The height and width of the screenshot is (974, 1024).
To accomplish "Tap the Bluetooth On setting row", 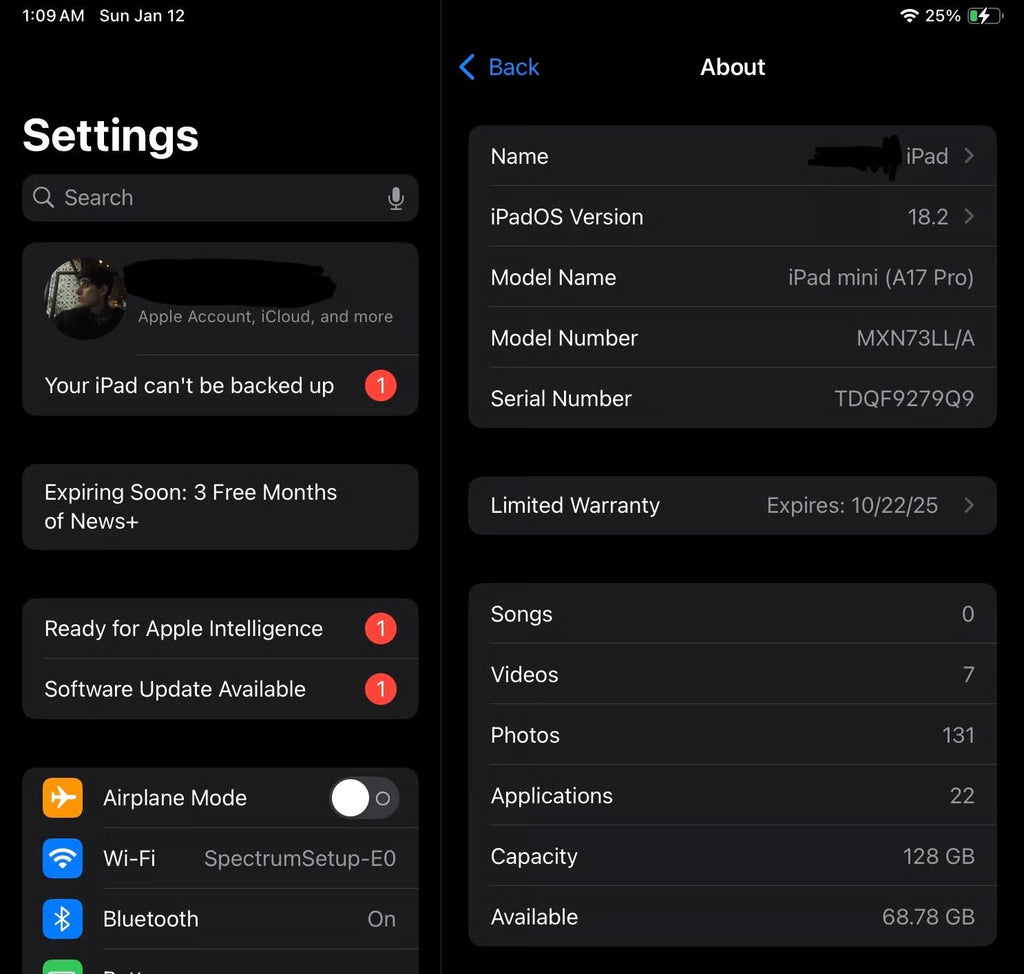I will click(x=220, y=919).
